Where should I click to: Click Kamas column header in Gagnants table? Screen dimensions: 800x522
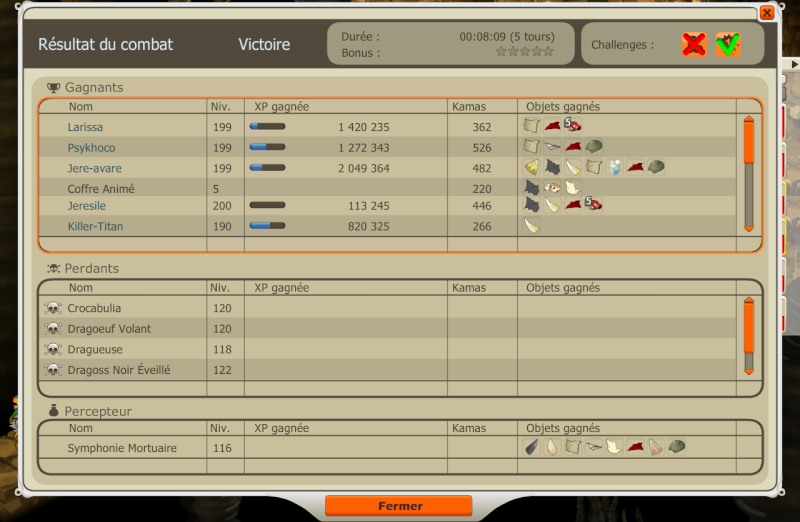click(469, 107)
